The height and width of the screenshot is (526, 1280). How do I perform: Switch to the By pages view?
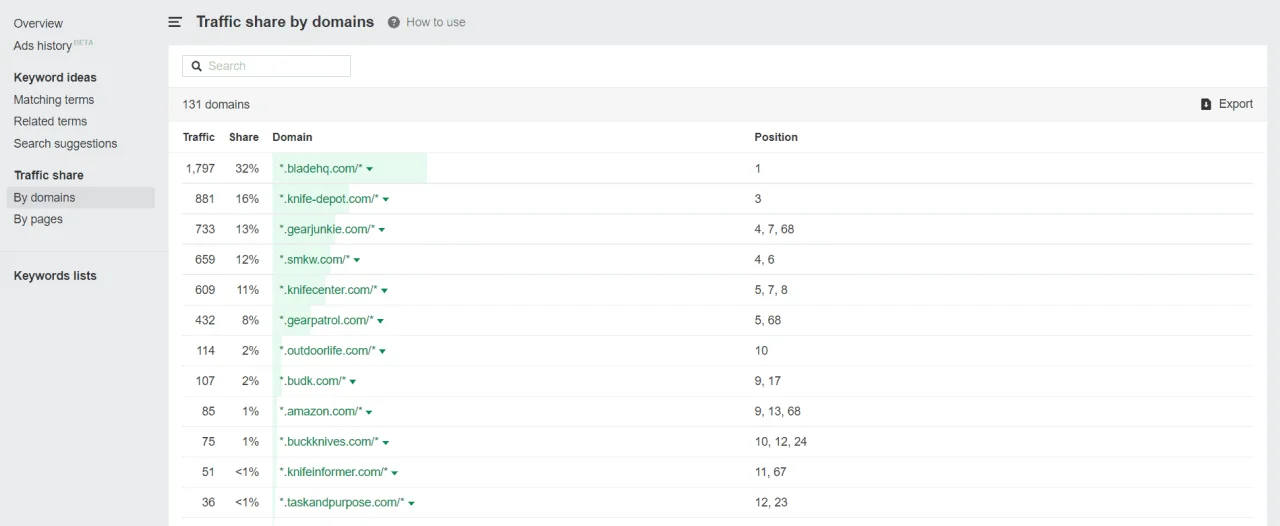coord(38,220)
